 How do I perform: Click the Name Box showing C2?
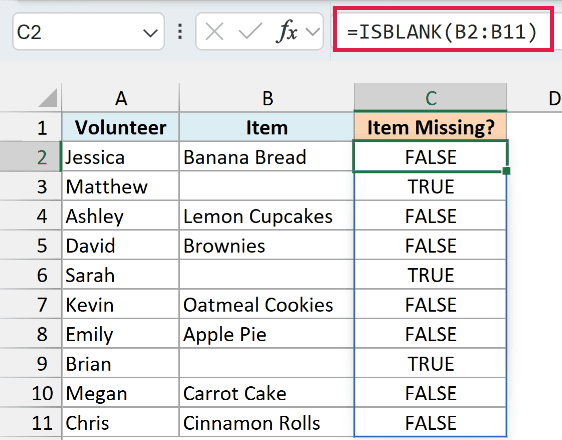[88, 32]
